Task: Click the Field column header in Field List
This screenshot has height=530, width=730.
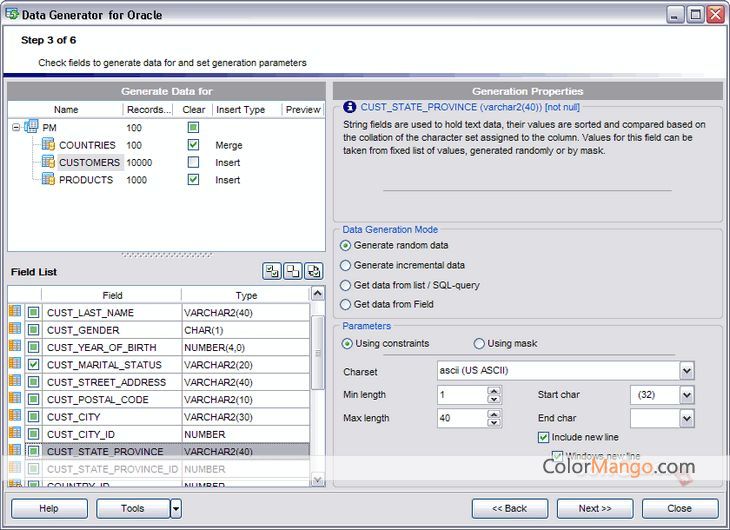Action: pyautogui.click(x=112, y=295)
